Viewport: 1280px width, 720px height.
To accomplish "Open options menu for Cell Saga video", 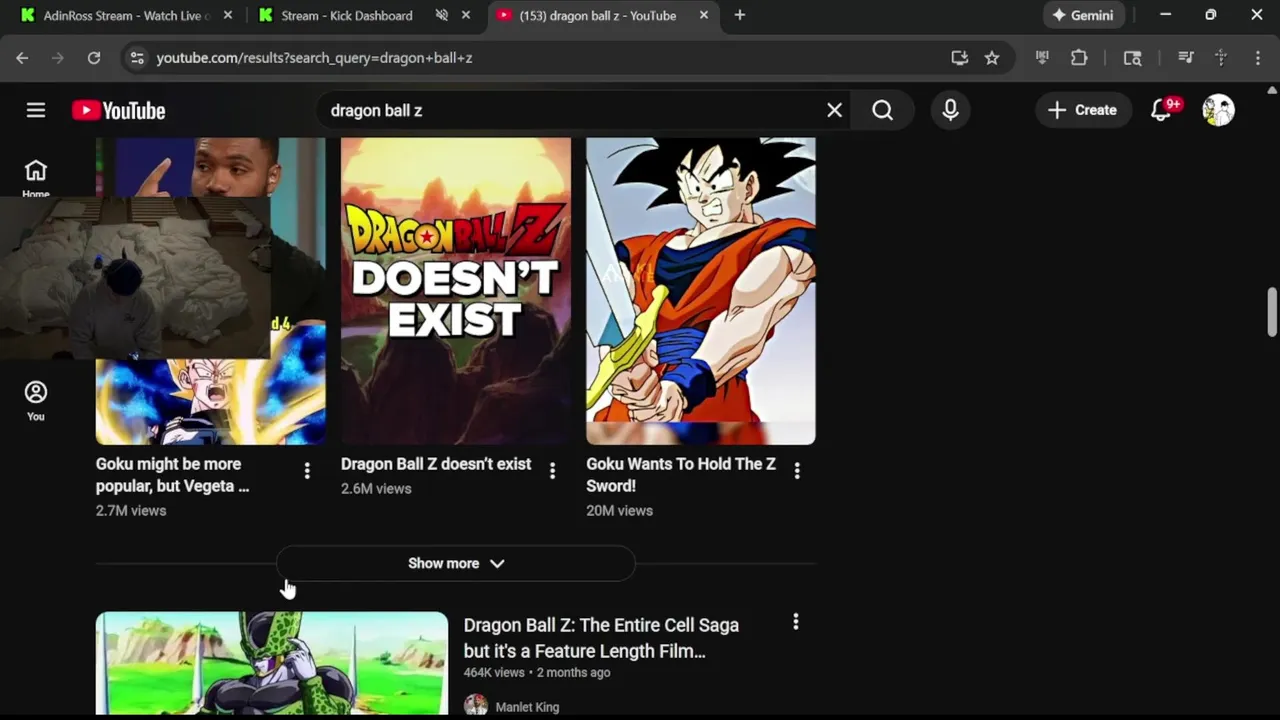I will 796,622.
